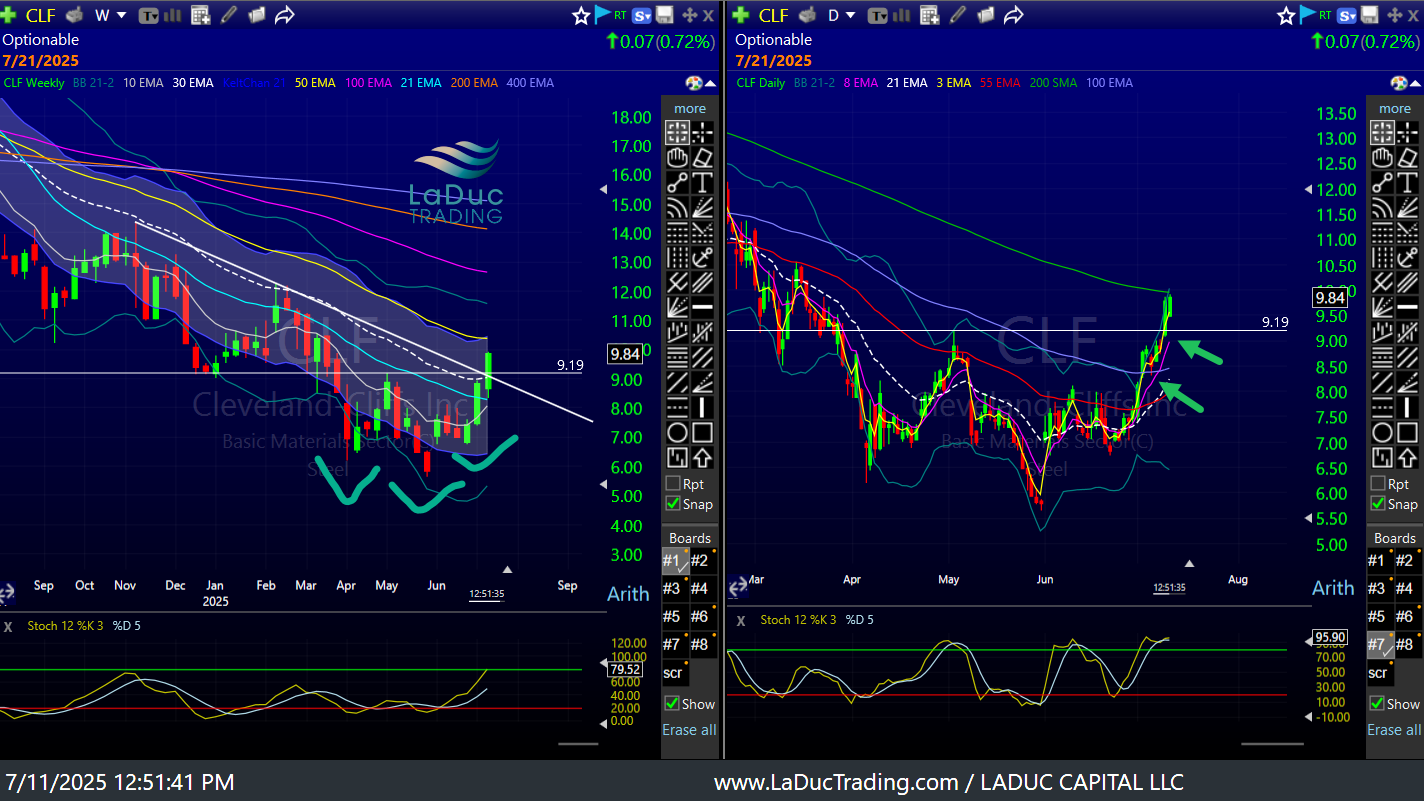Select the hand pan tool in weekly chart toolbar

tap(677, 157)
